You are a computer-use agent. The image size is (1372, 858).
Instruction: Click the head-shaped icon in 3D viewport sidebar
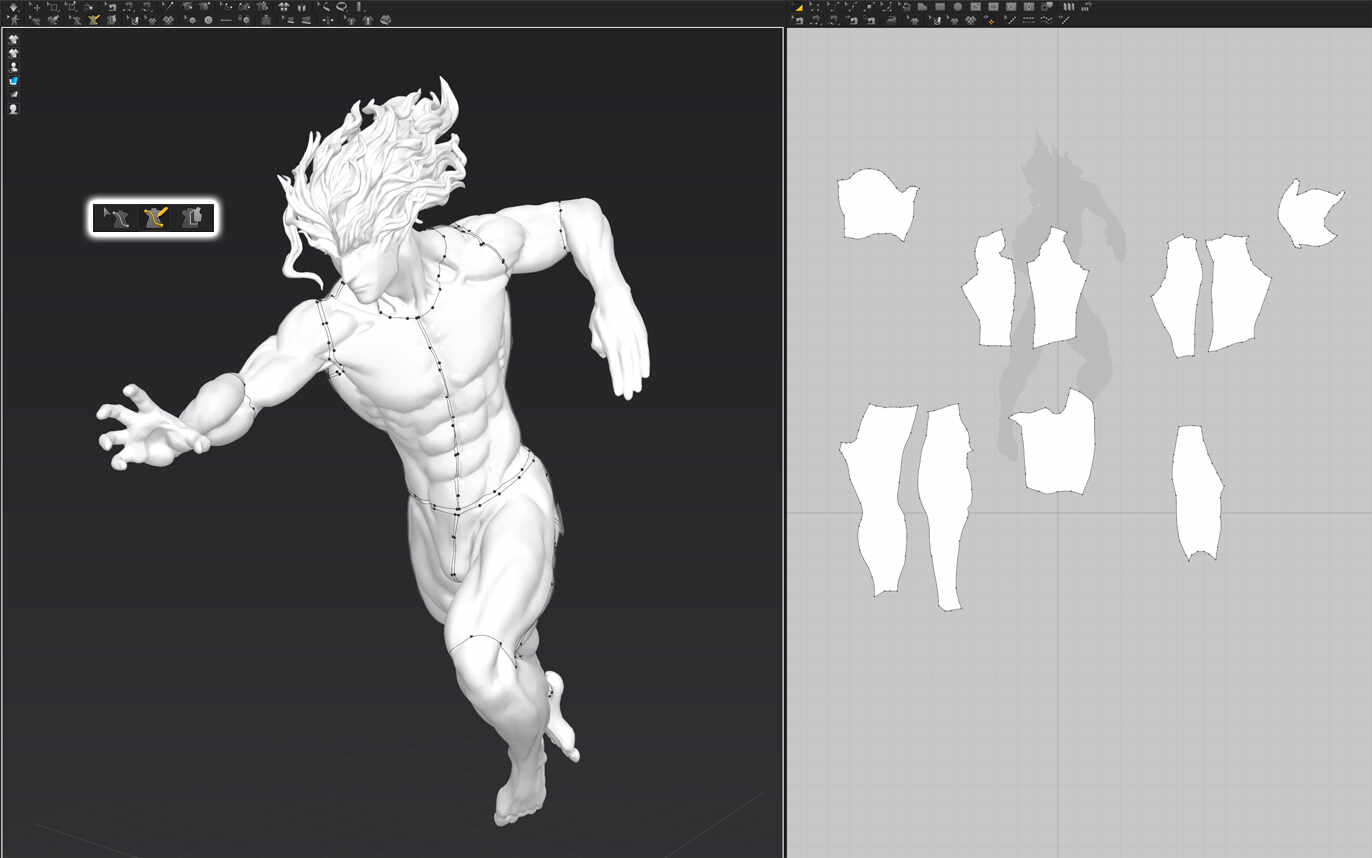click(13, 108)
